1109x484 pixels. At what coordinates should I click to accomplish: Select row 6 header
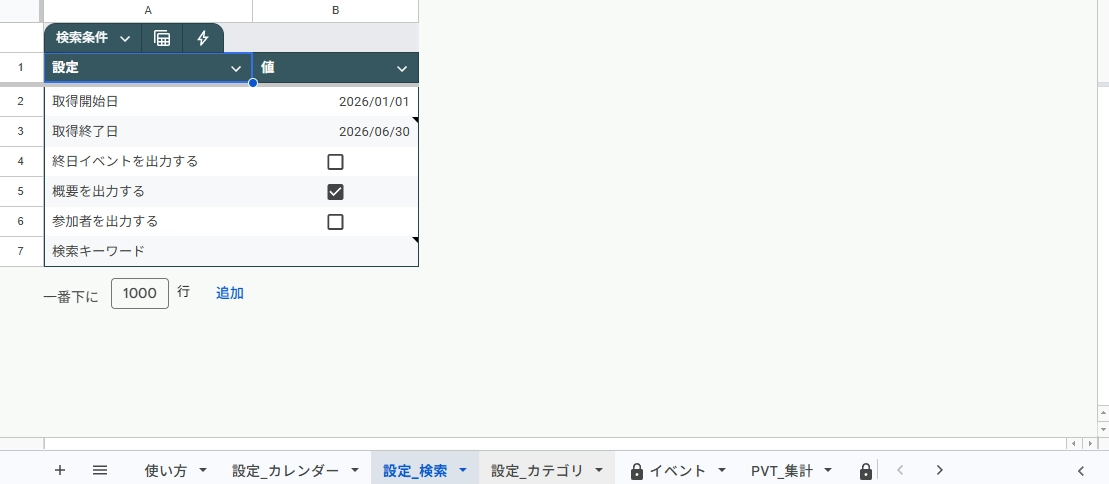(21, 221)
